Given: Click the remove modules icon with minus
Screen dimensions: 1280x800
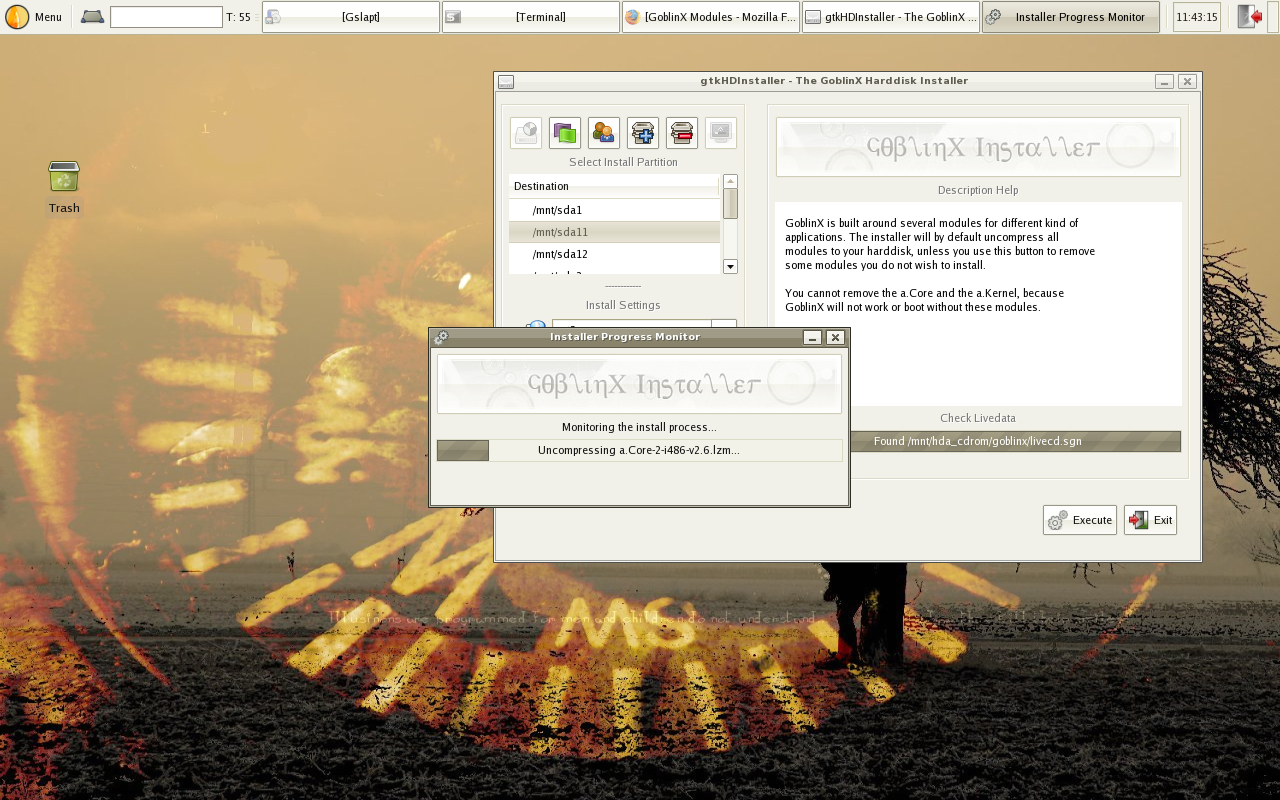Looking at the screenshot, I should (x=682, y=133).
